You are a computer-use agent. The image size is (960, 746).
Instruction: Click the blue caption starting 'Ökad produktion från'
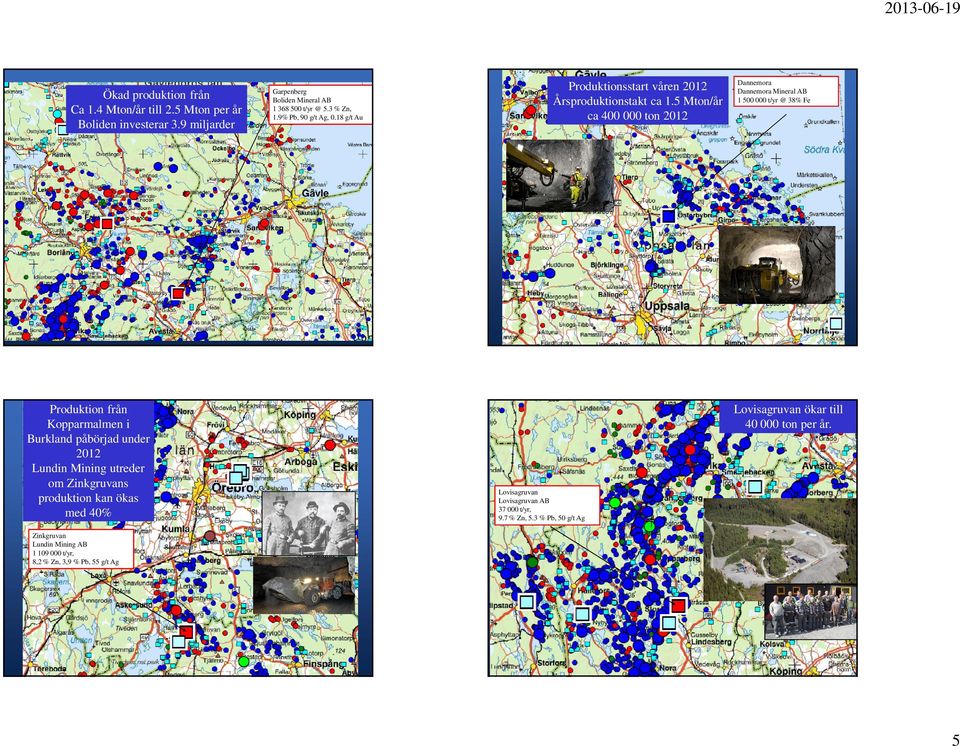click(156, 110)
